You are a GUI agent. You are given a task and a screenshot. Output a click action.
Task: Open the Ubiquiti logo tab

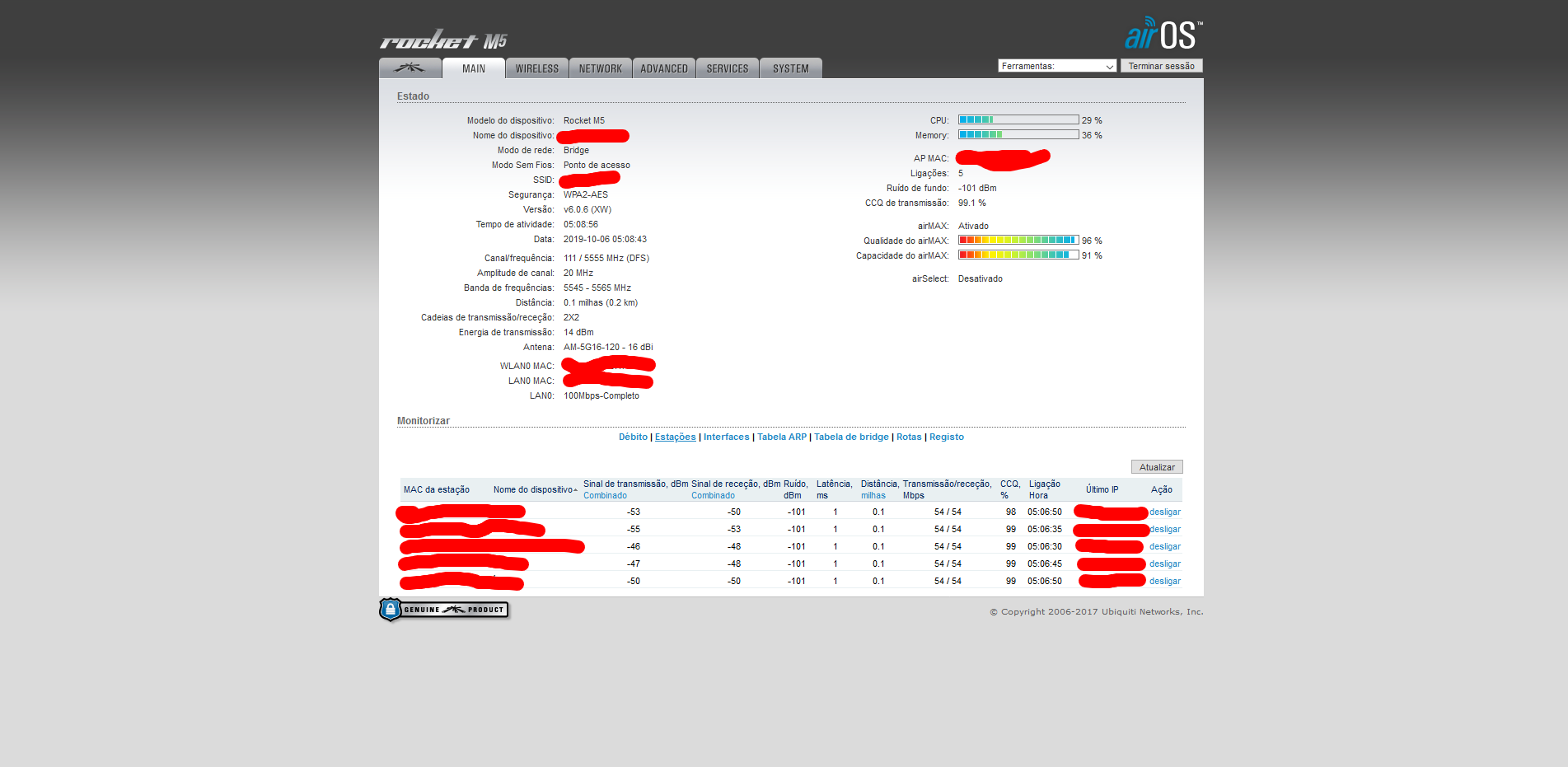click(x=410, y=68)
